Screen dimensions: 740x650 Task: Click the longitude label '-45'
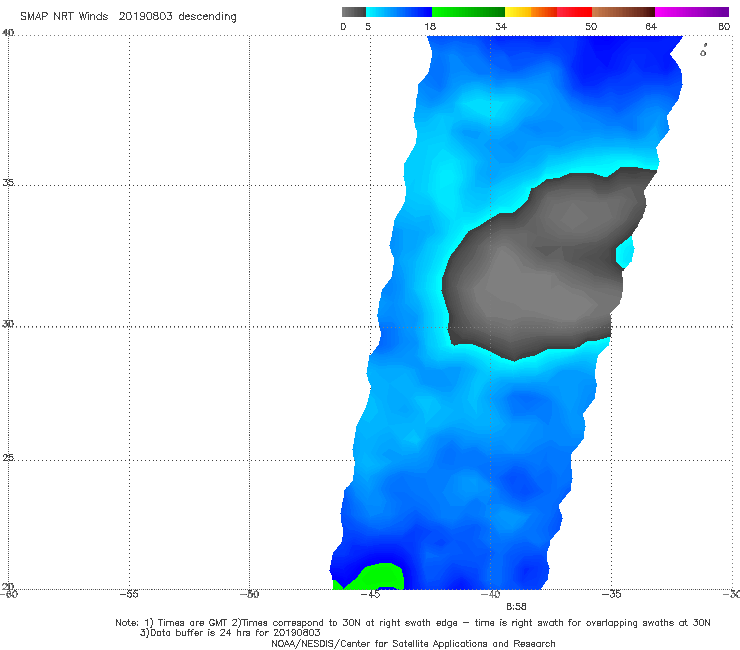coord(370,594)
